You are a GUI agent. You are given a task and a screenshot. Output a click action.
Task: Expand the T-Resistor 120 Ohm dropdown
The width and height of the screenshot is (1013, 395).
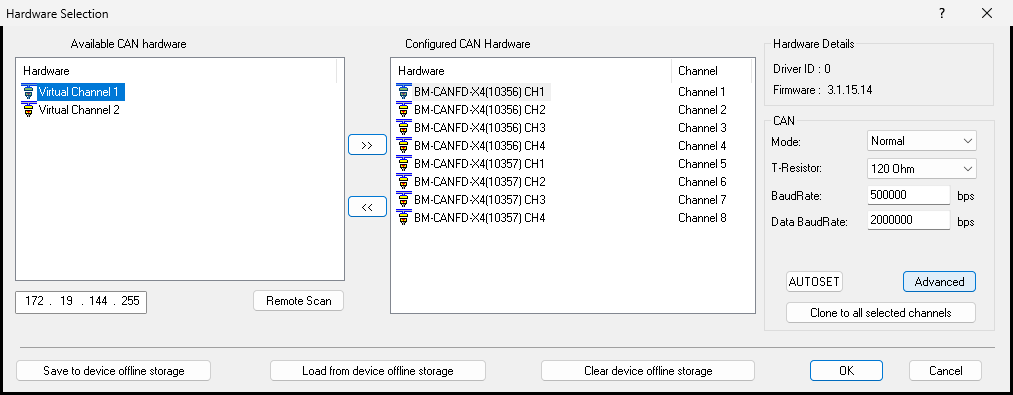921,169
